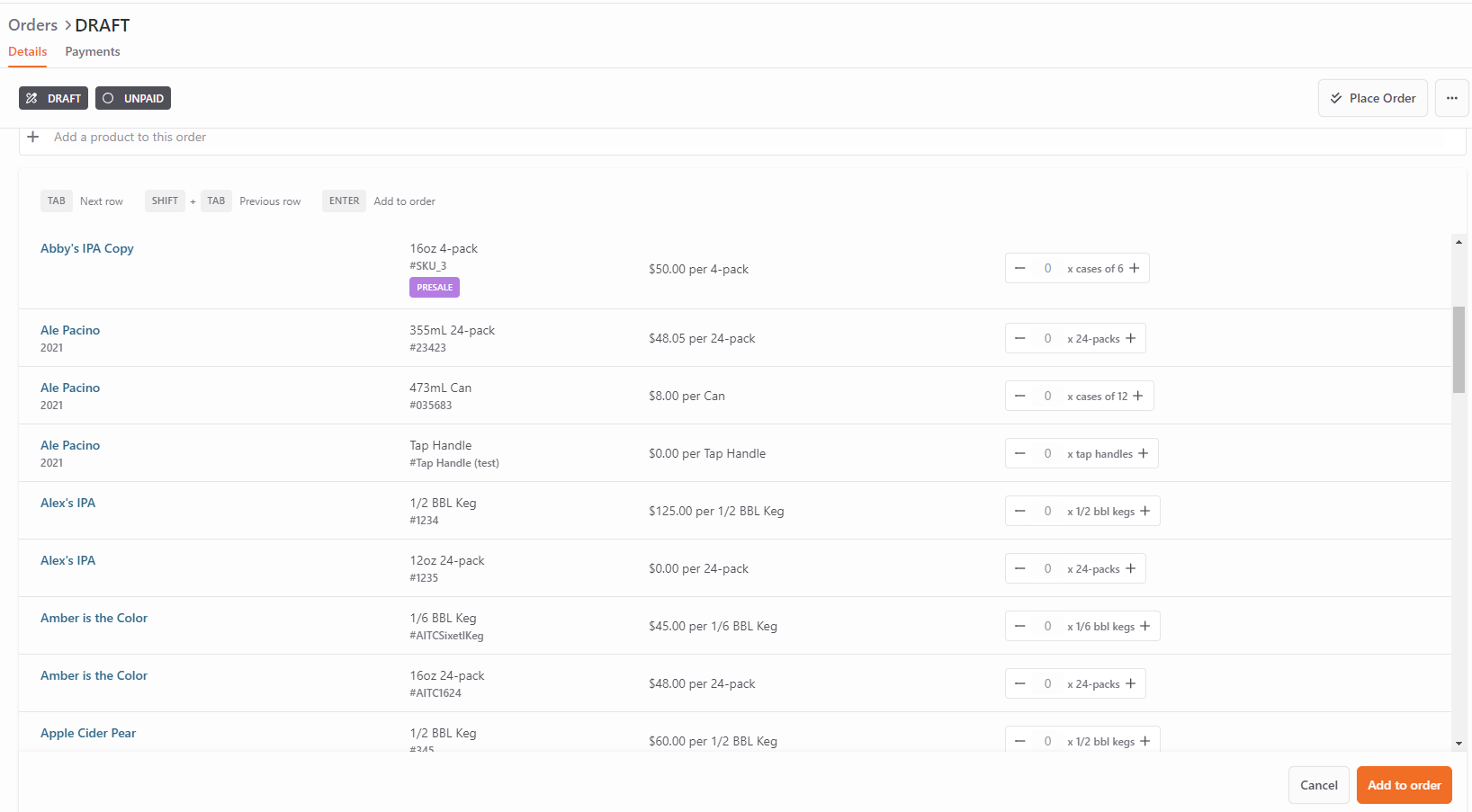The height and width of the screenshot is (812, 1472).
Task: Click quantity field for Abby's IPA Copy
Action: (x=1047, y=268)
